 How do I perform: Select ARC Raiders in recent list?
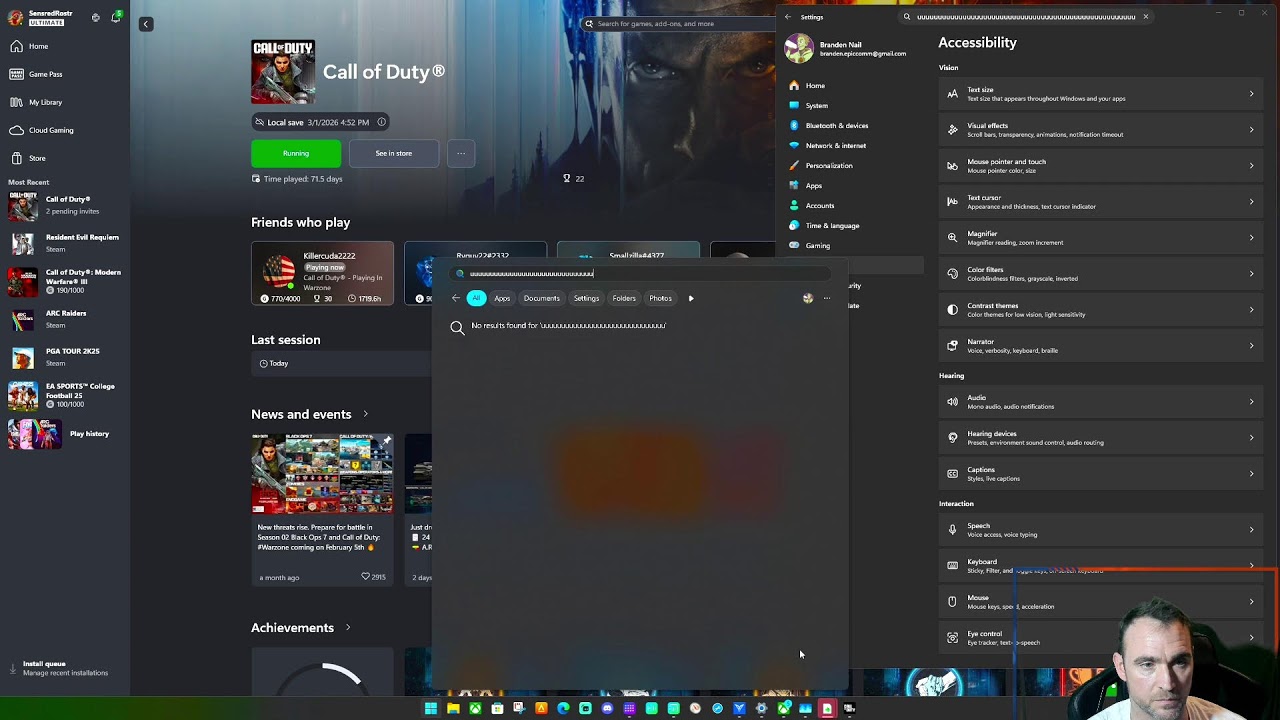pos(65,318)
